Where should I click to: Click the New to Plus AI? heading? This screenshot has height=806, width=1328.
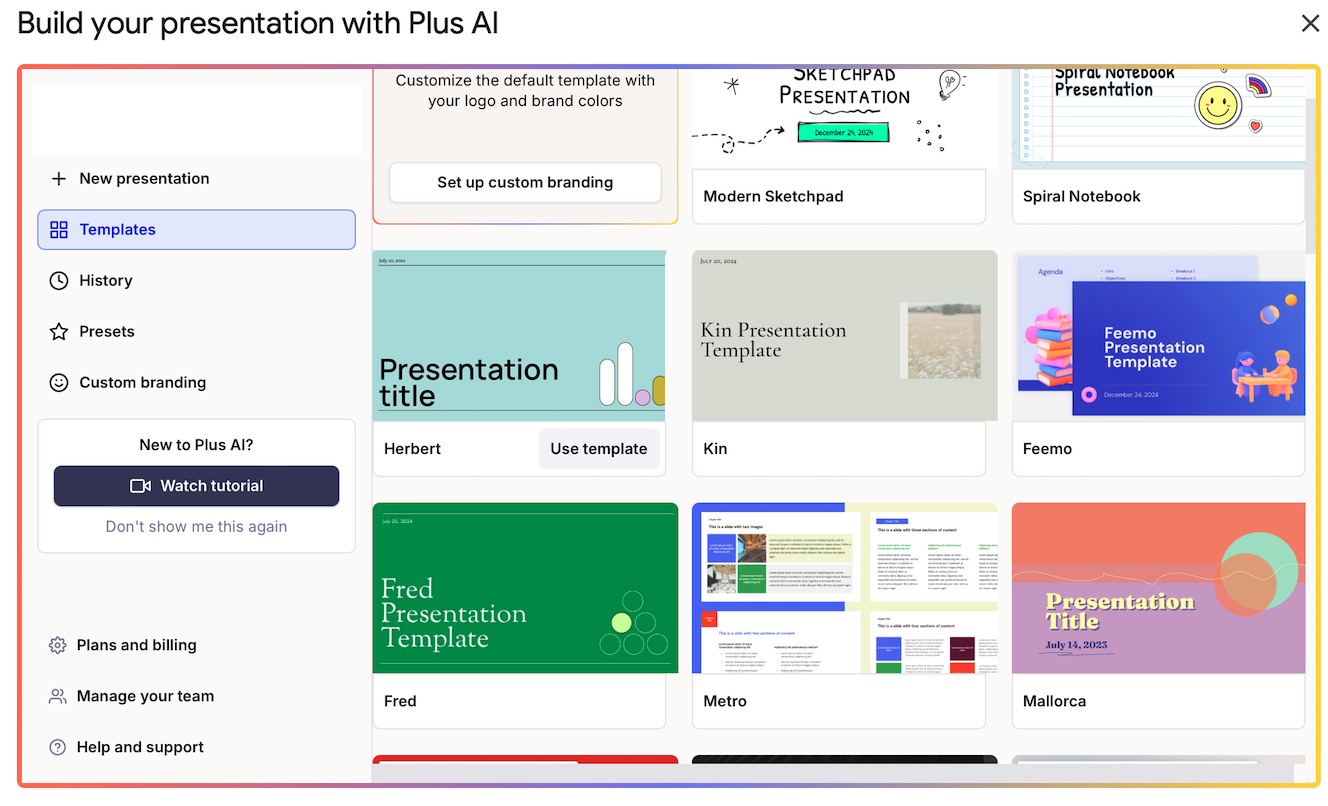pos(196,445)
